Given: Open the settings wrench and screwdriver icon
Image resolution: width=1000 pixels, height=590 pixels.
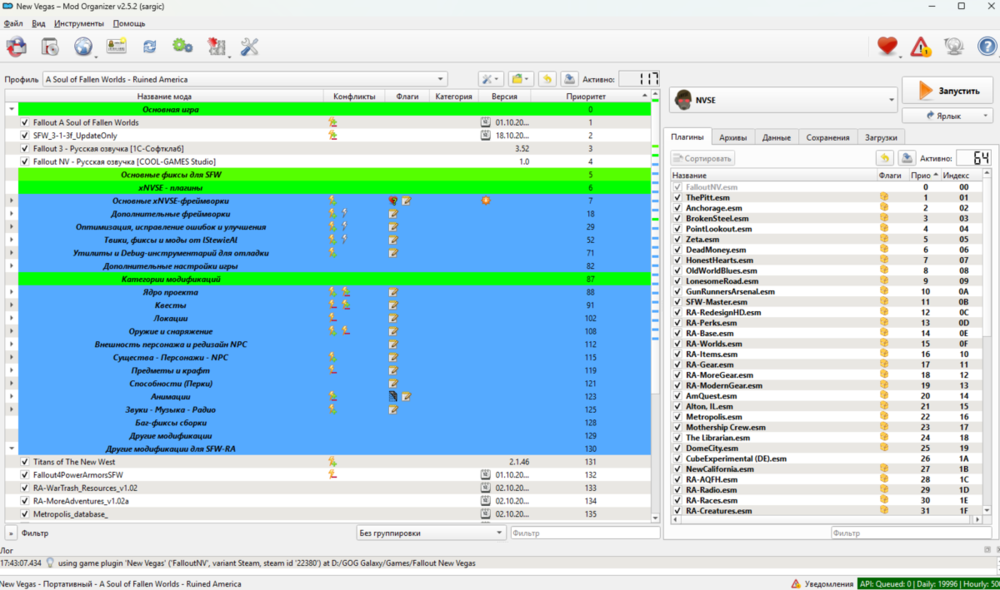Looking at the screenshot, I should click(x=249, y=47).
